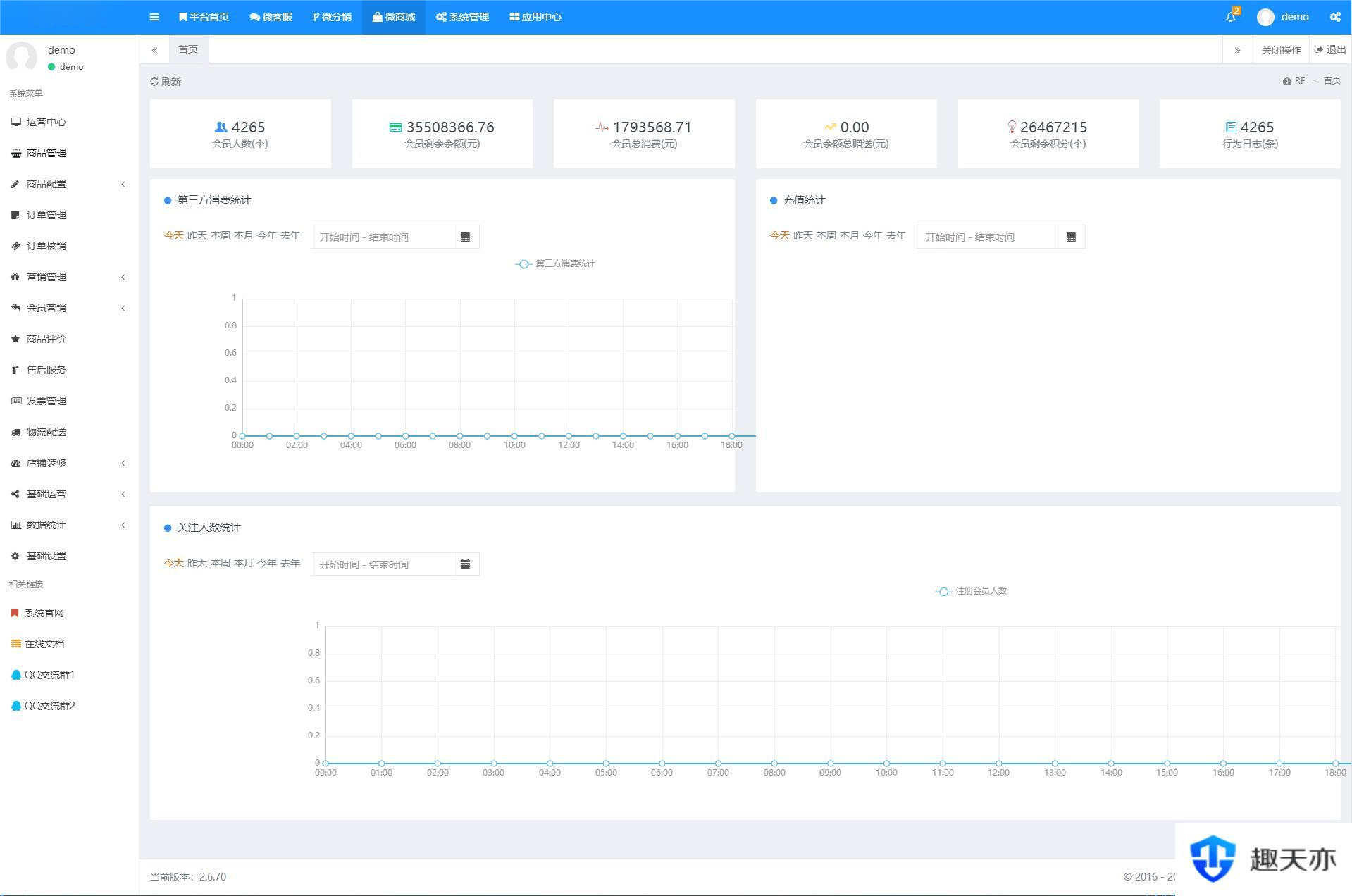Open the 系统官网 link
The height and width of the screenshot is (896, 1352).
(68, 613)
